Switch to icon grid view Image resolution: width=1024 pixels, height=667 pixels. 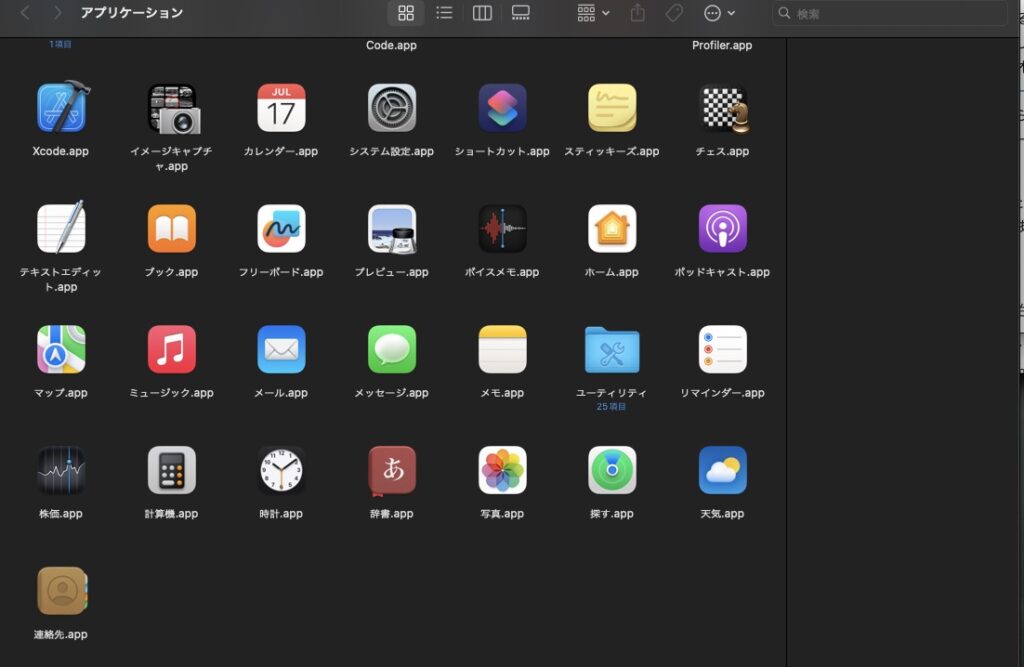coord(406,13)
